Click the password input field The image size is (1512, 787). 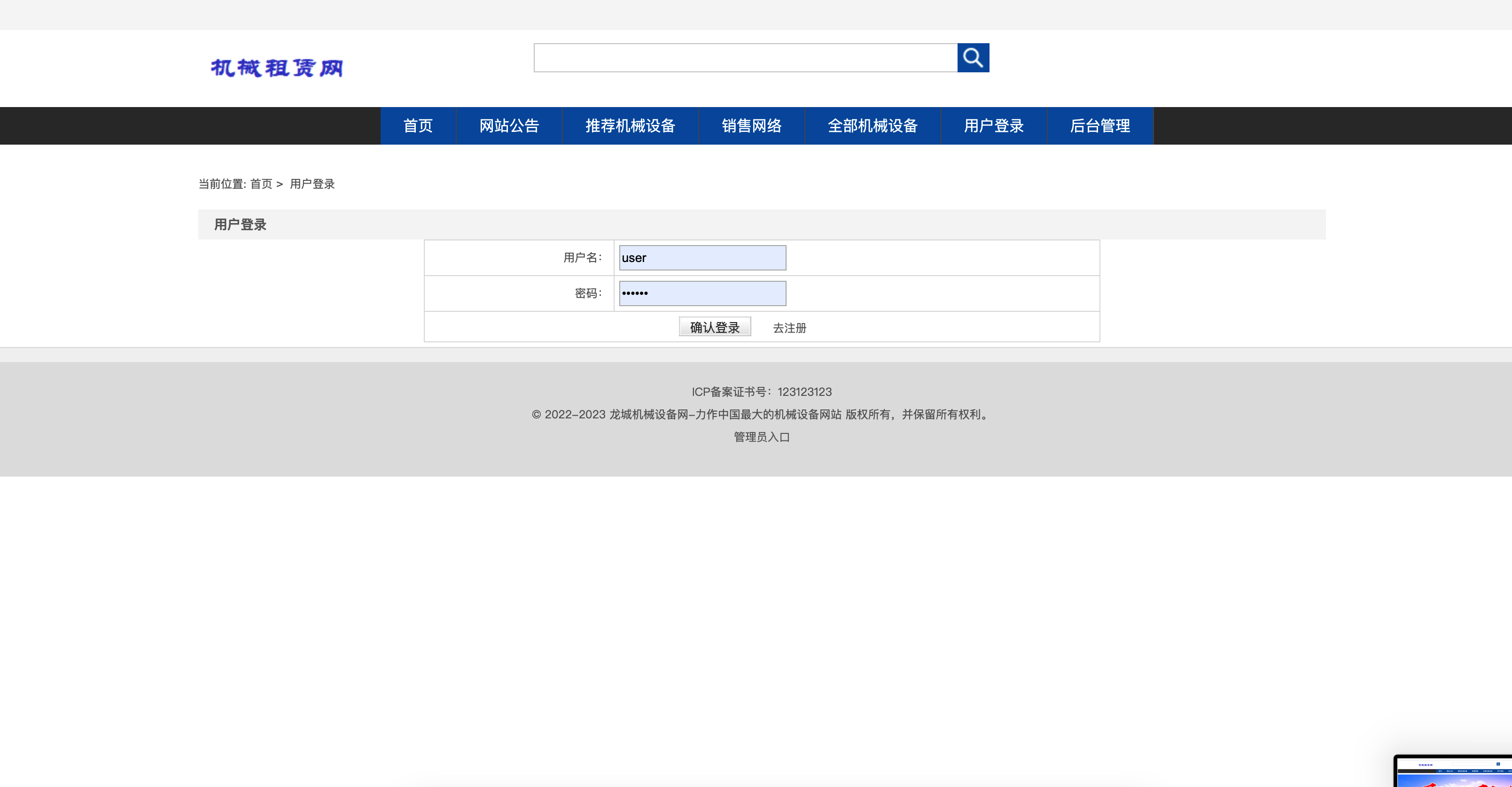[702, 293]
